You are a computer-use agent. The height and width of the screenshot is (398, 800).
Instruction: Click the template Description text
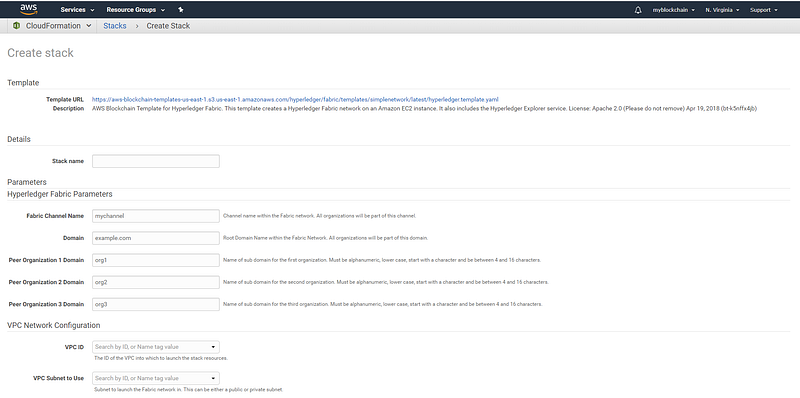coord(424,109)
